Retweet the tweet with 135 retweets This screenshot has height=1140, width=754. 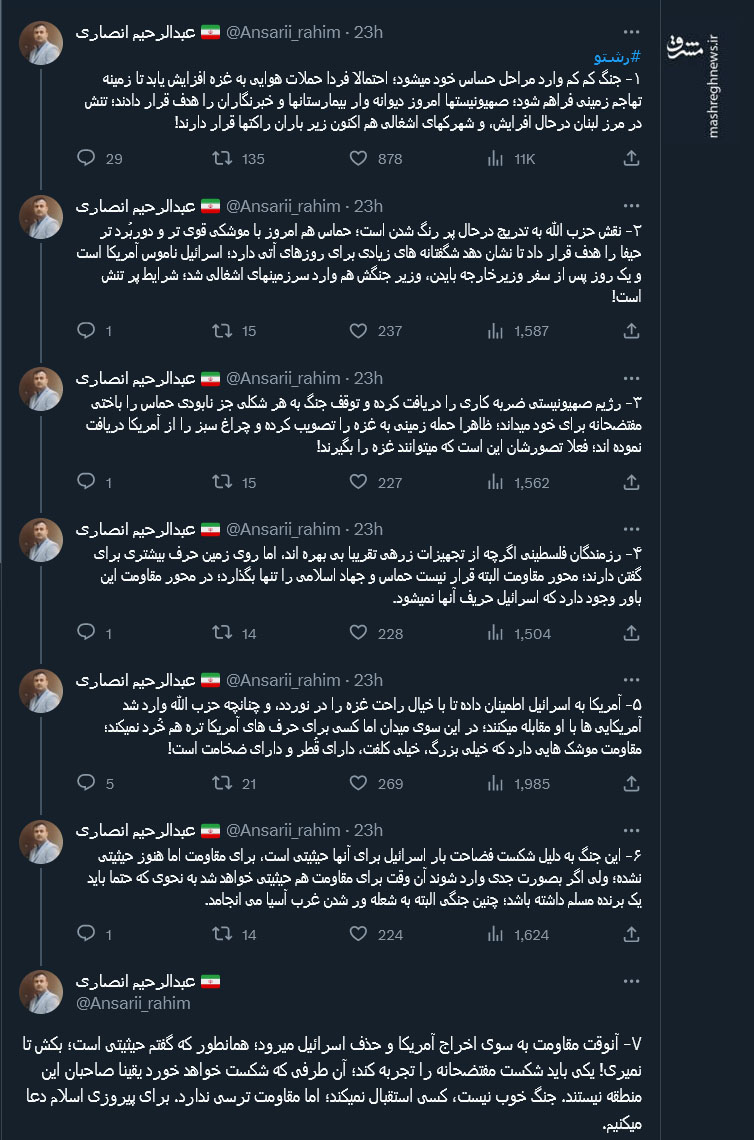coord(221,158)
